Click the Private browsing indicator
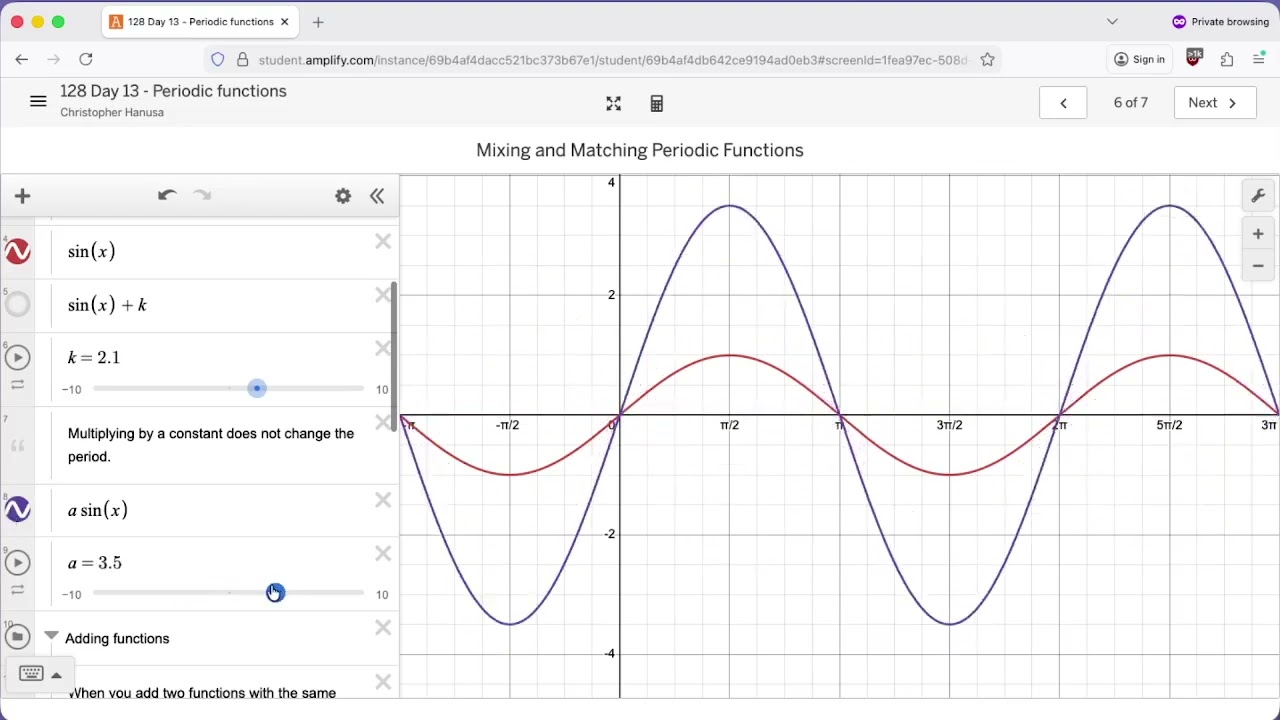 point(1220,21)
